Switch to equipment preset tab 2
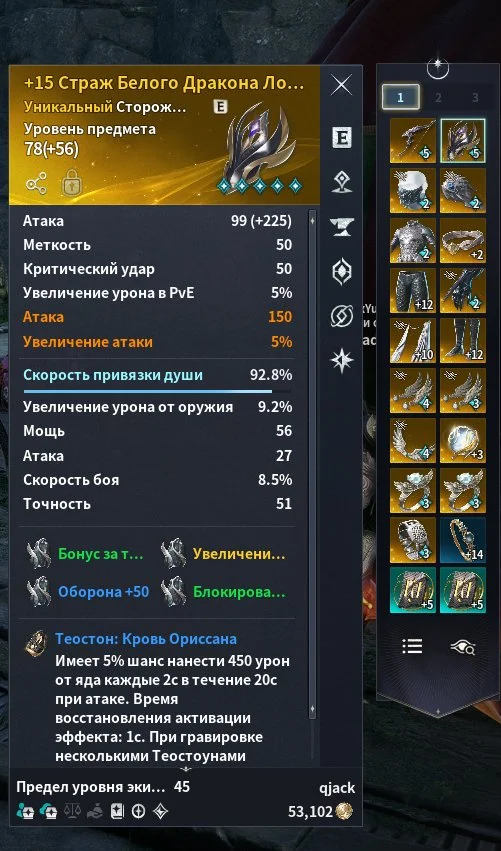 pyautogui.click(x=438, y=98)
